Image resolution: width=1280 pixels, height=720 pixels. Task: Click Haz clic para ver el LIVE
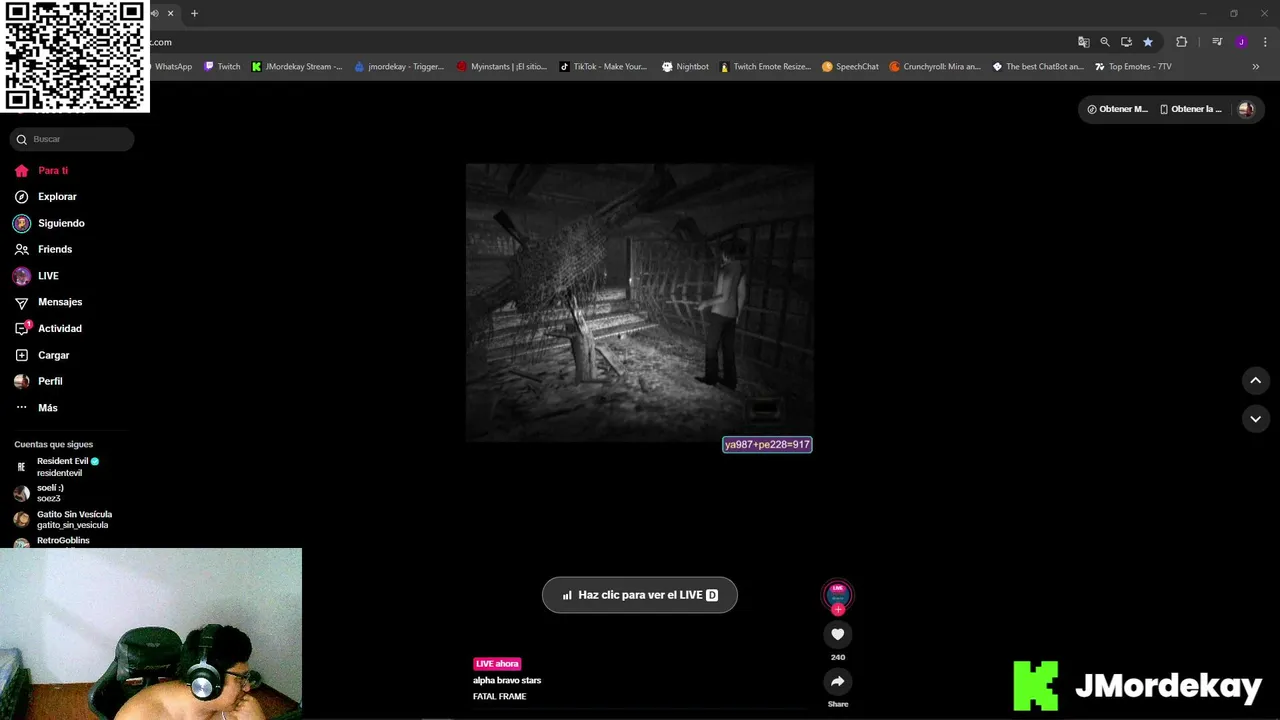click(x=640, y=595)
